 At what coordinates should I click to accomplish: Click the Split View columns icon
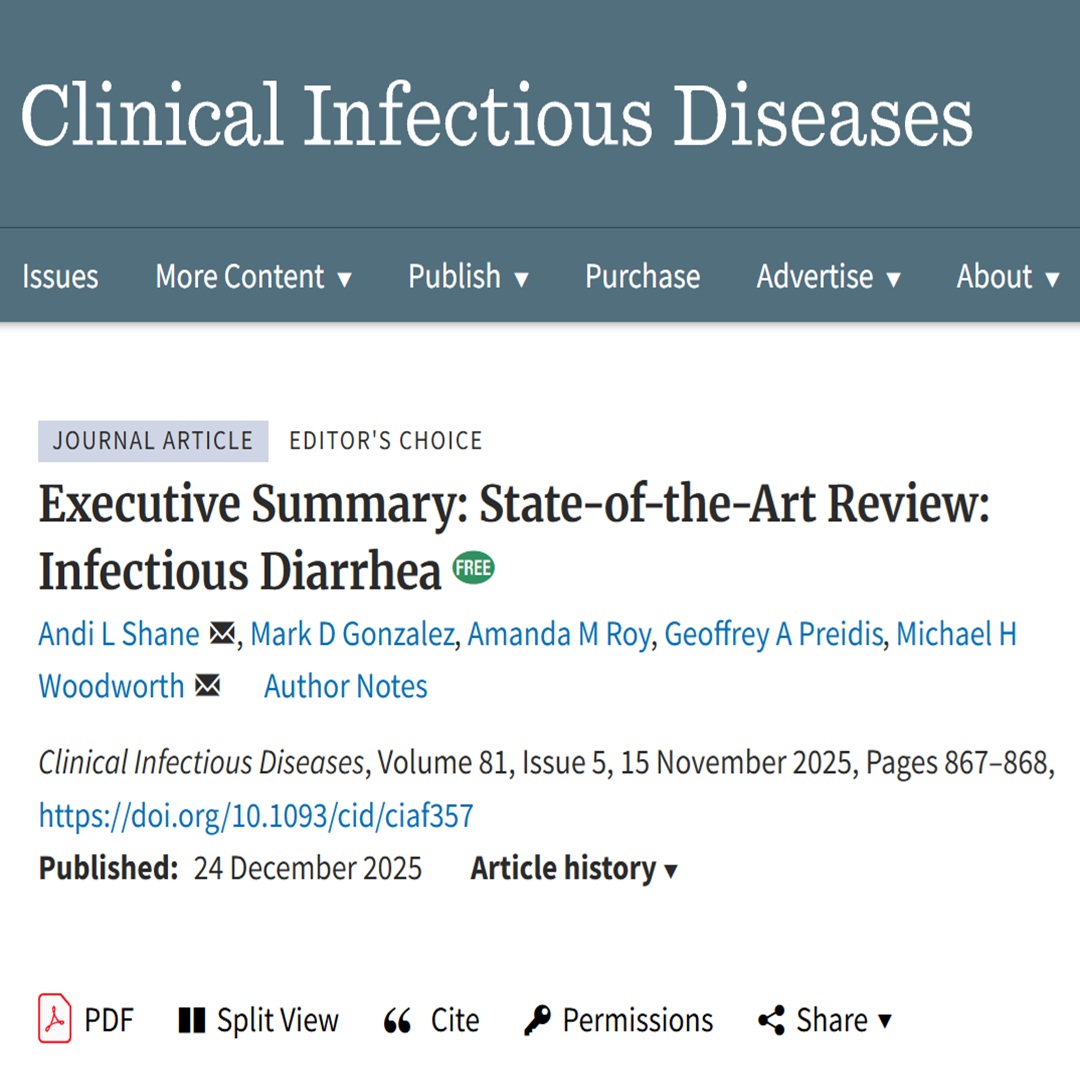coord(190,1020)
